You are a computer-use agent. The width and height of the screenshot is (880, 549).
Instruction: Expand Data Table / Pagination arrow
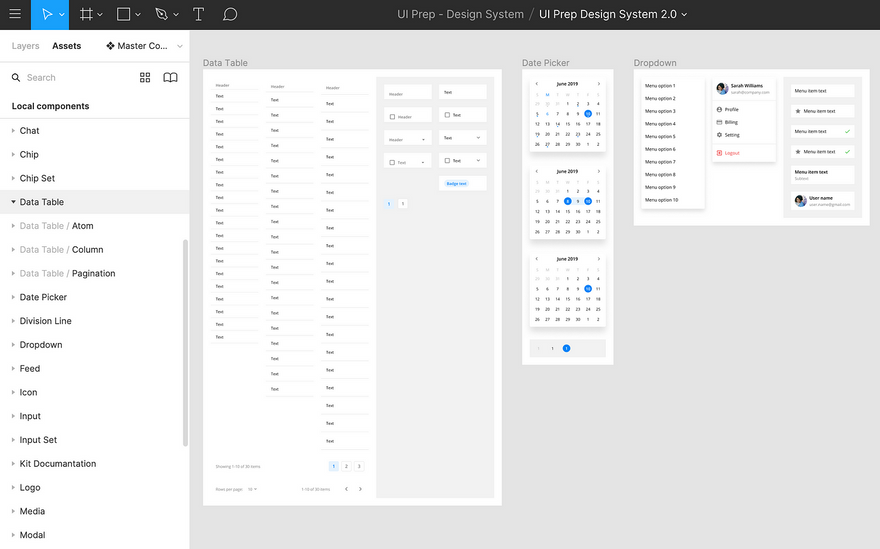pos(13,273)
